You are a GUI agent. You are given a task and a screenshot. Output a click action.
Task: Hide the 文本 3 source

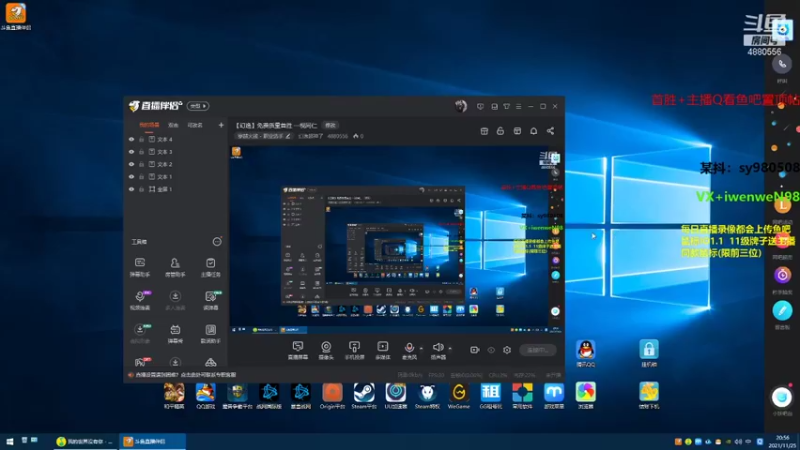click(132, 152)
